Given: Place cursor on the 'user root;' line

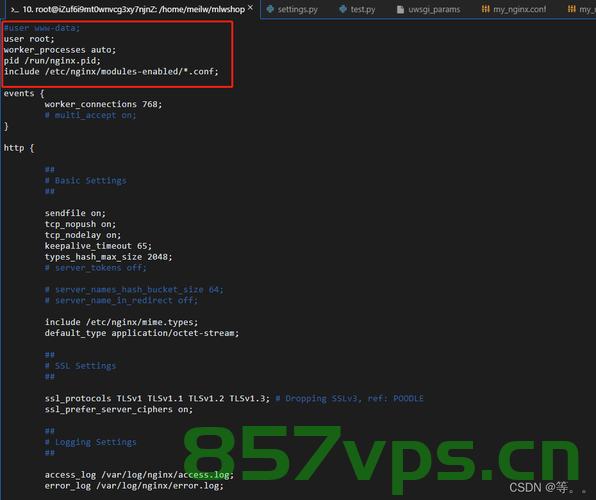Looking at the screenshot, I should pos(29,39).
